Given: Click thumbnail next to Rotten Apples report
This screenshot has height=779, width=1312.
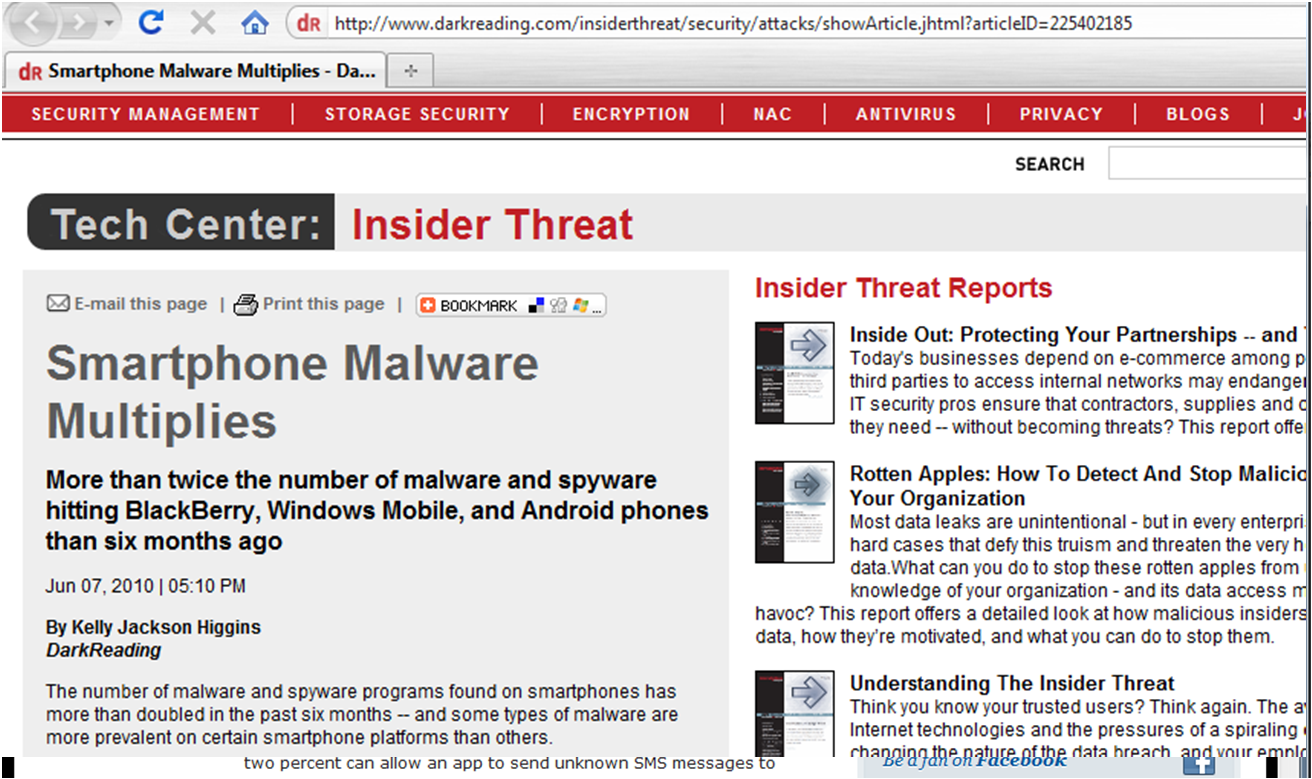Looking at the screenshot, I should tap(795, 512).
